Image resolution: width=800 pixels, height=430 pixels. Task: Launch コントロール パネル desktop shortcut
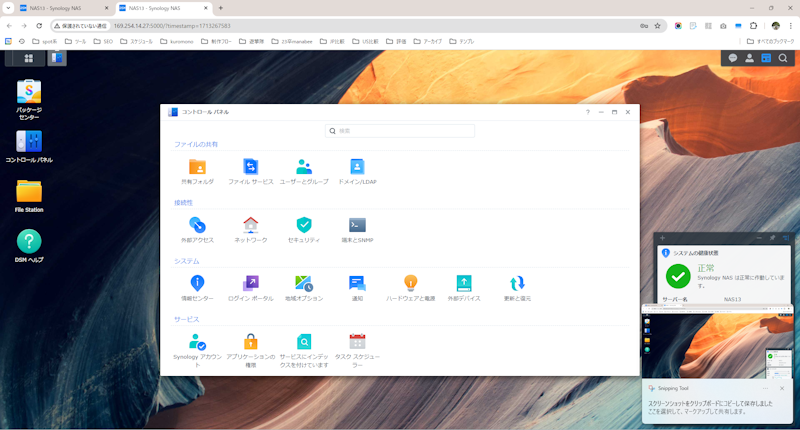point(29,147)
